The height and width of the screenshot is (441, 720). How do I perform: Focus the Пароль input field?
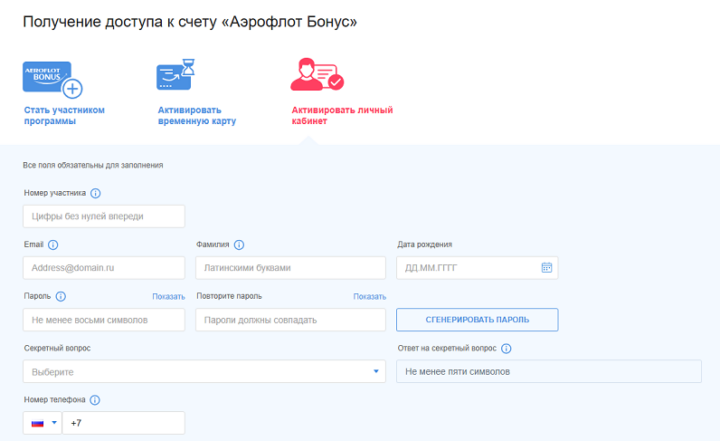104,320
